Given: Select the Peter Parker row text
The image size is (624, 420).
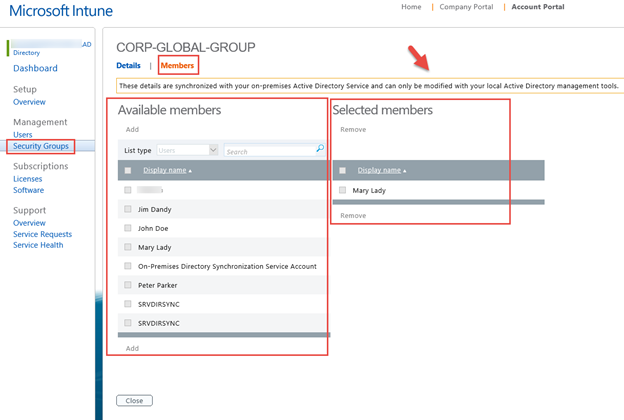Looking at the screenshot, I should pos(158,285).
